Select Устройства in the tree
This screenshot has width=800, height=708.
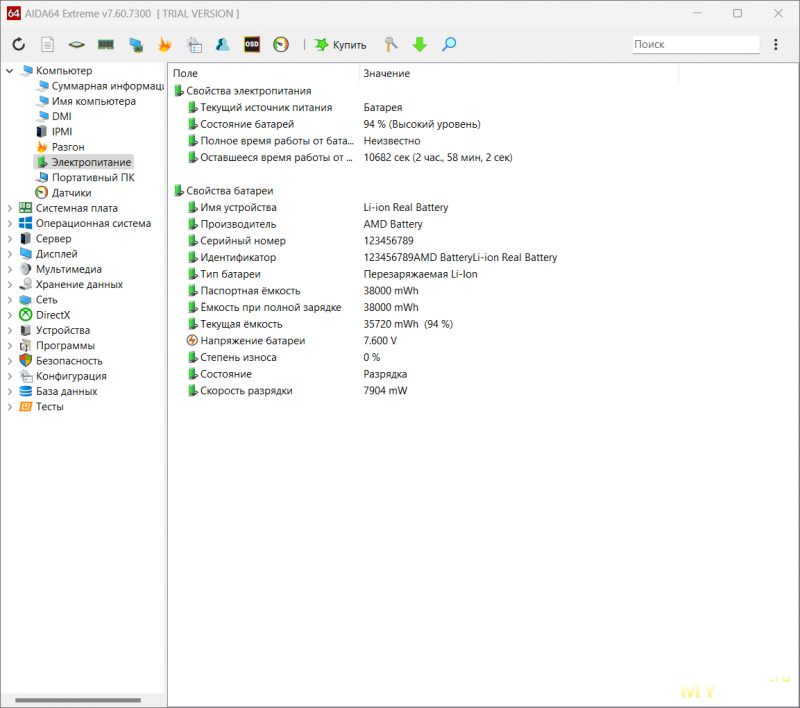pyautogui.click(x=55, y=331)
